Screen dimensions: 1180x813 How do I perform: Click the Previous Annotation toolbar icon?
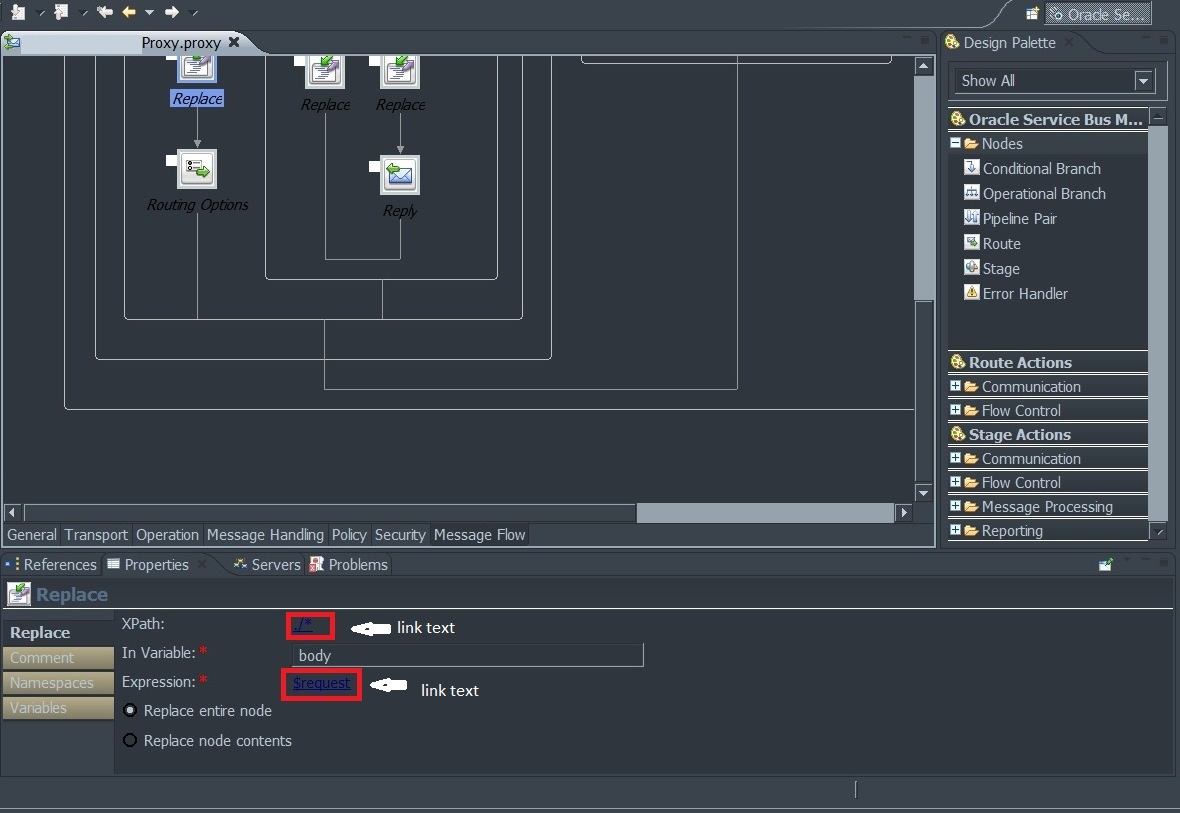(x=62, y=12)
